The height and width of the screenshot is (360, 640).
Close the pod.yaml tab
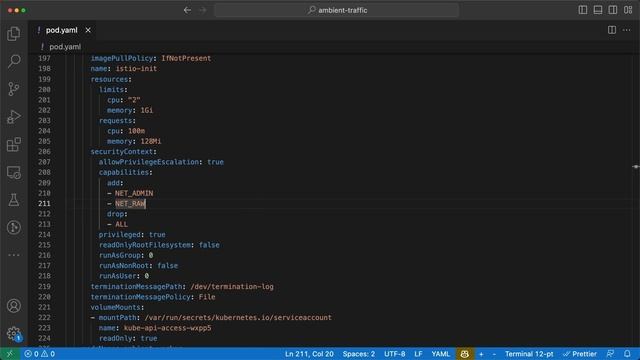88,30
